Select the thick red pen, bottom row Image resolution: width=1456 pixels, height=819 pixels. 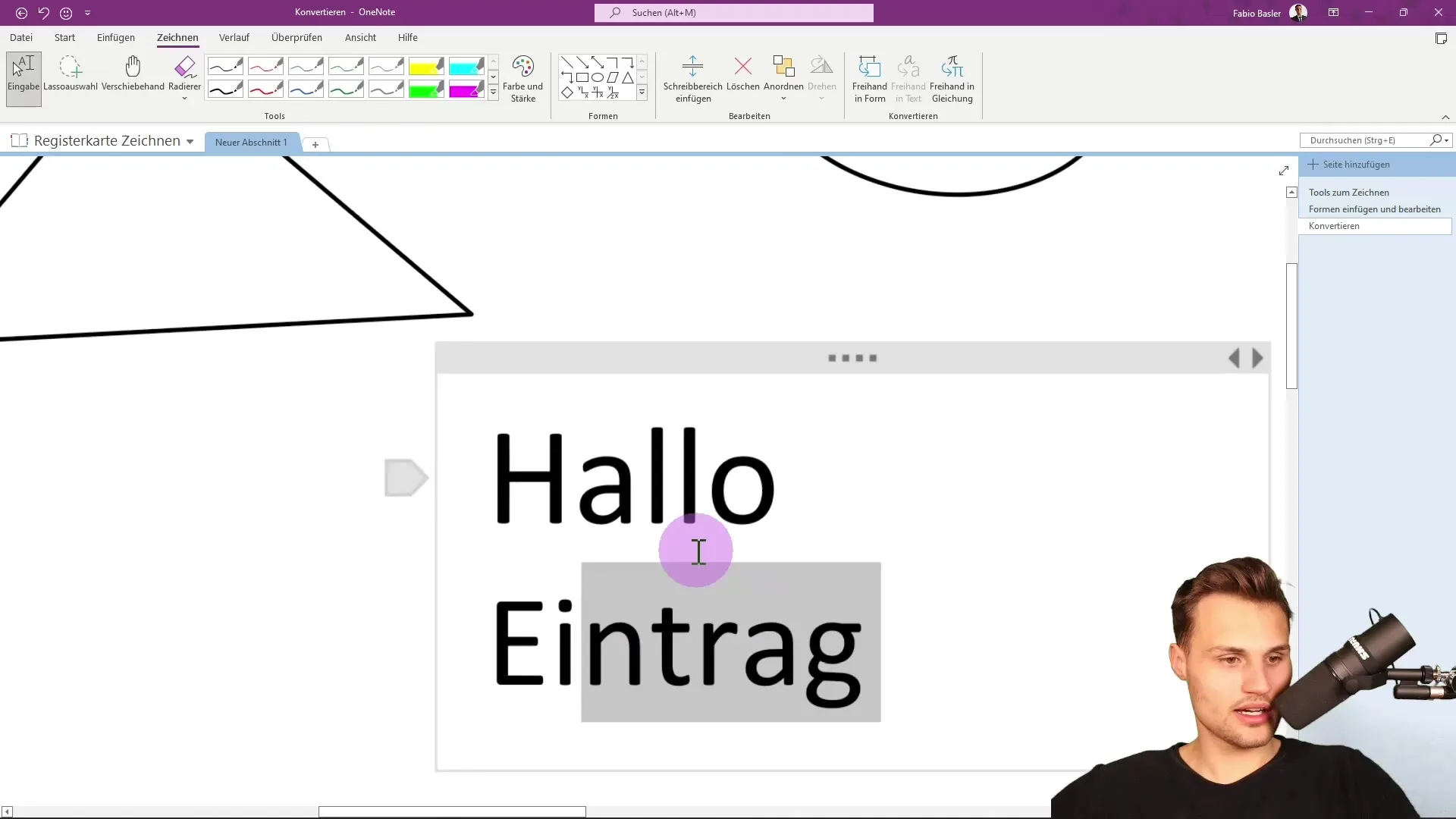pyautogui.click(x=265, y=89)
